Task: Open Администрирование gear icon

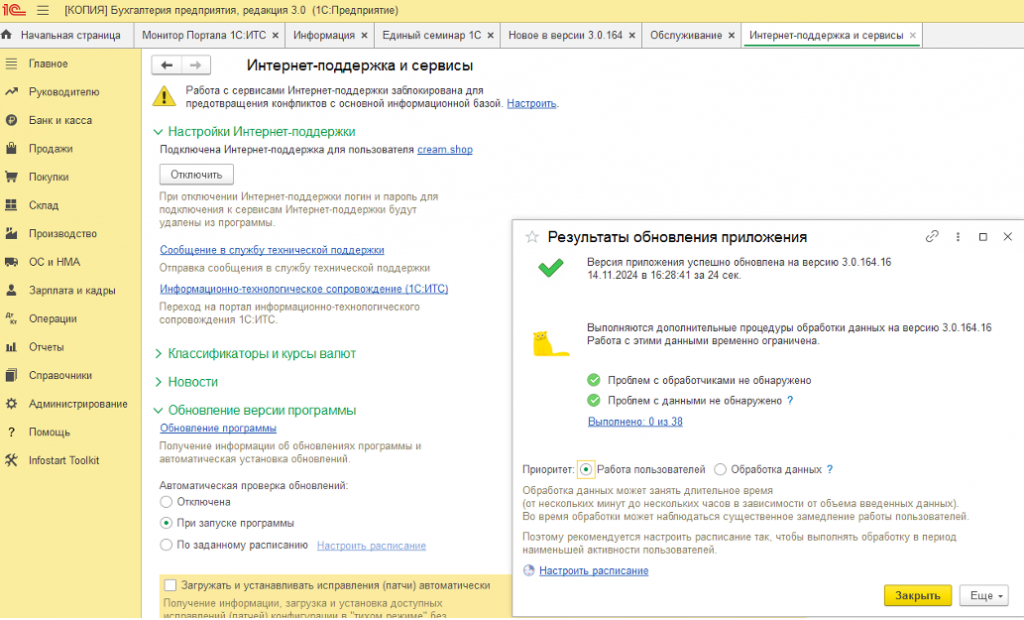Action: coord(11,404)
